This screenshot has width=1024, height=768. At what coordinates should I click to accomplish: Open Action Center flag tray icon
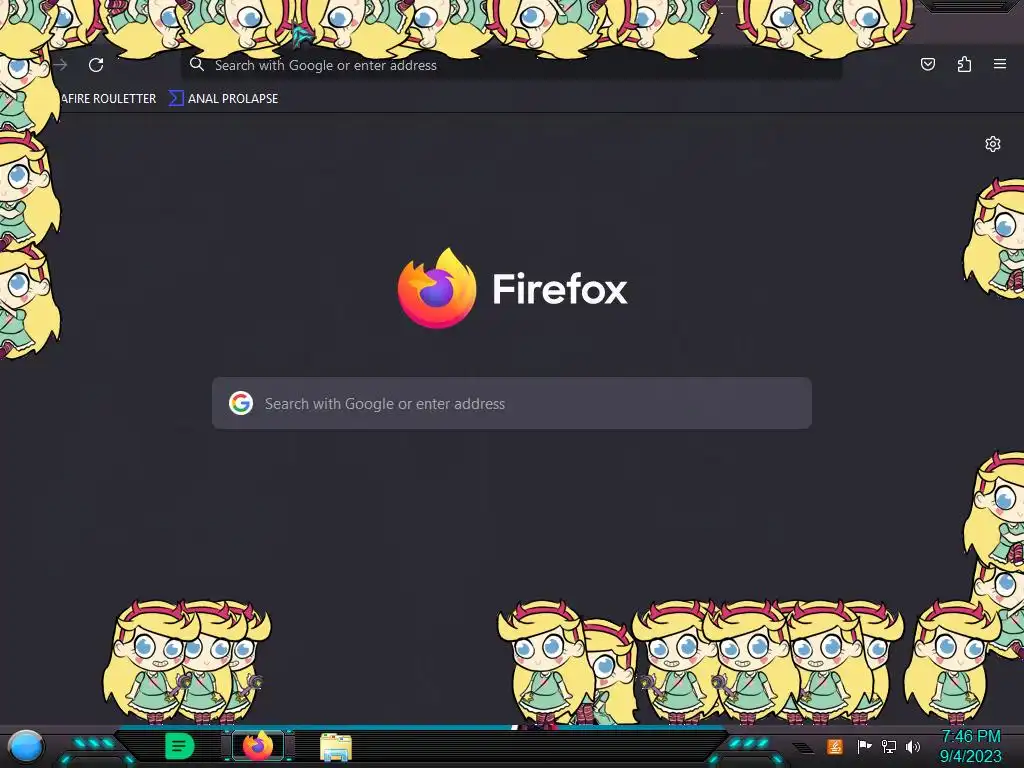click(x=864, y=746)
